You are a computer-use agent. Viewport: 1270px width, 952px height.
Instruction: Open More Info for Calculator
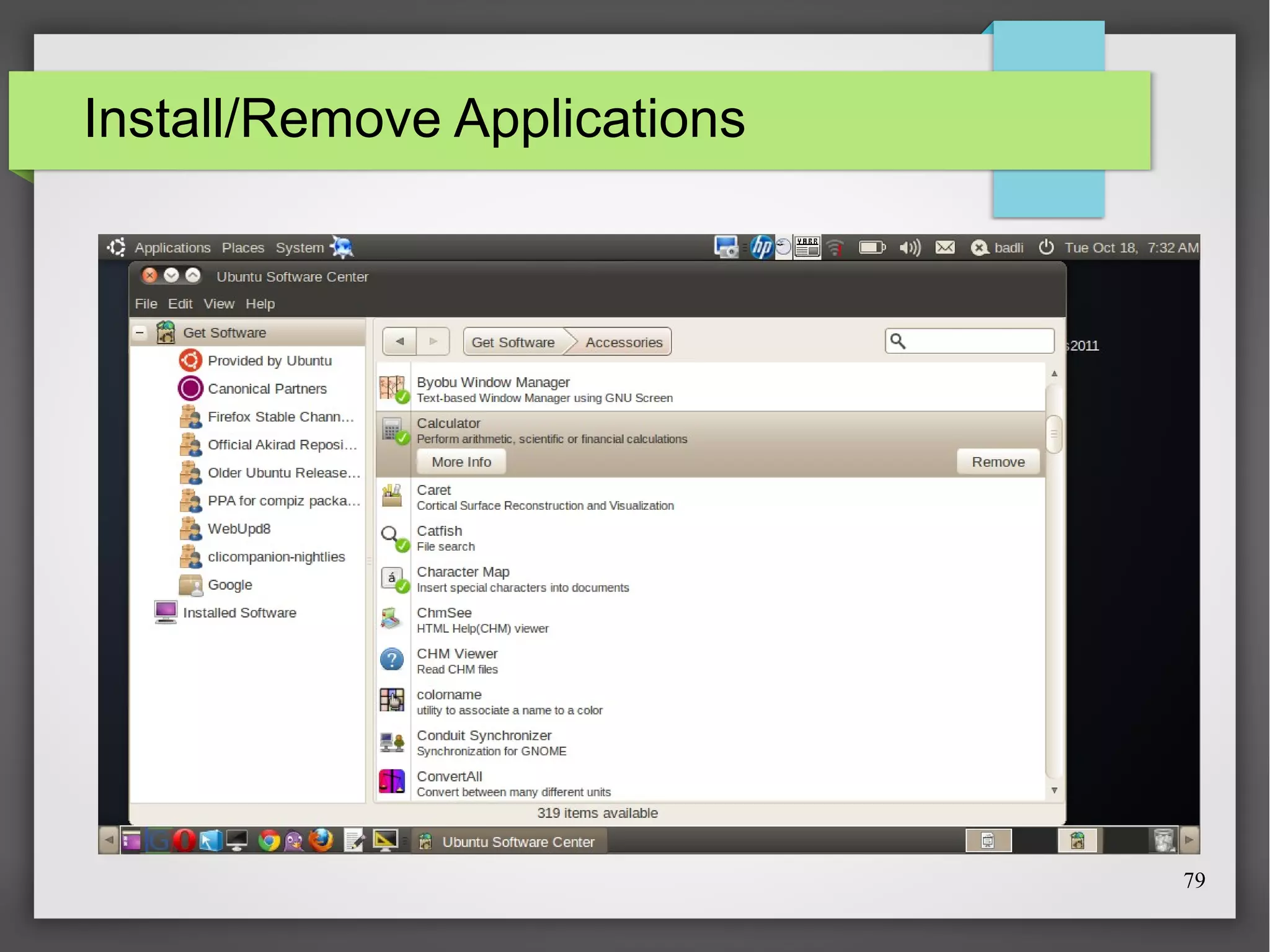pos(461,462)
